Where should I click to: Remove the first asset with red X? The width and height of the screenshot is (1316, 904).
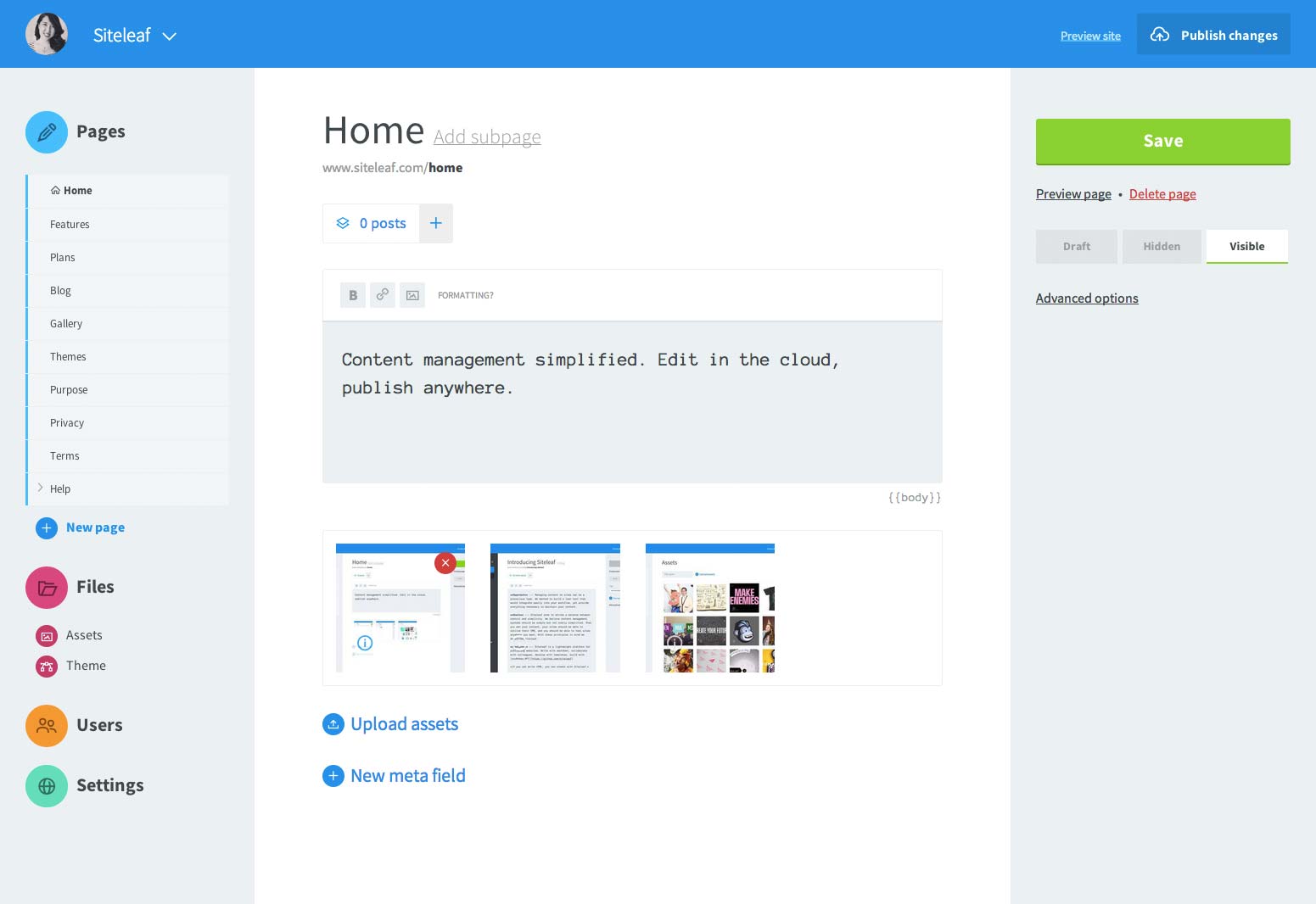(445, 563)
